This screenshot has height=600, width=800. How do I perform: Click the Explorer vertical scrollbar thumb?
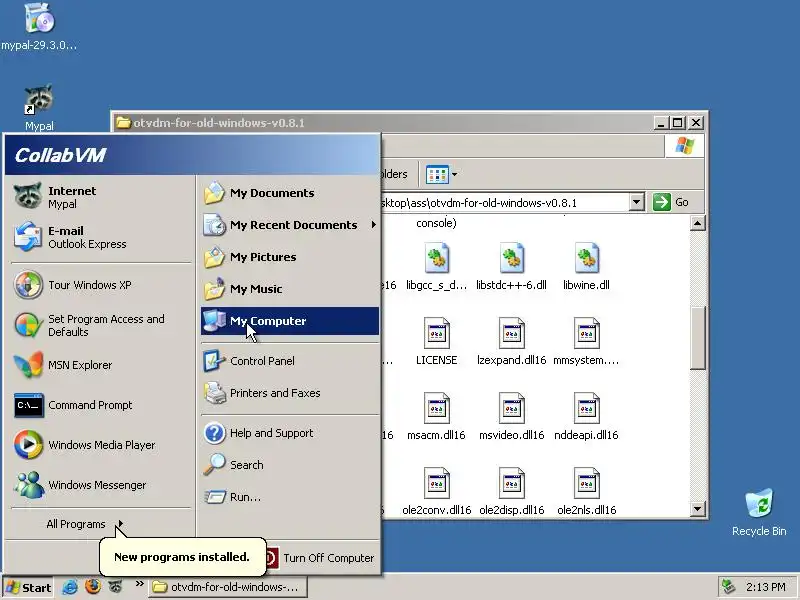(x=697, y=338)
